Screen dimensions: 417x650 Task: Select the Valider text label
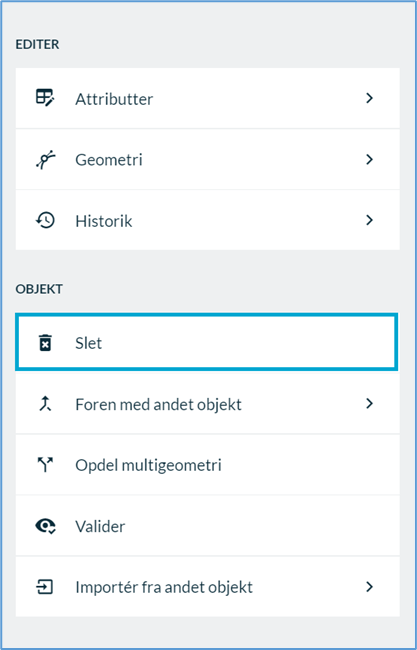(x=100, y=526)
